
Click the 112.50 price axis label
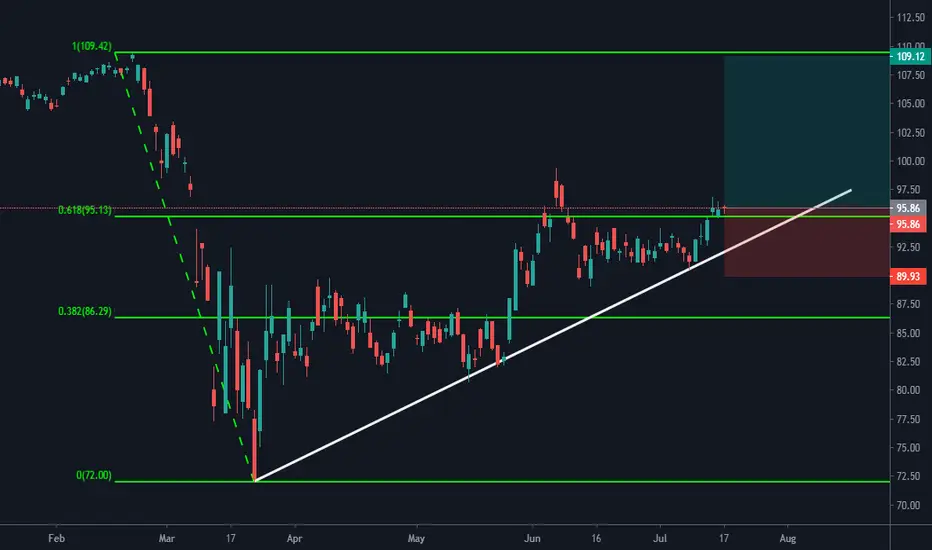point(910,18)
